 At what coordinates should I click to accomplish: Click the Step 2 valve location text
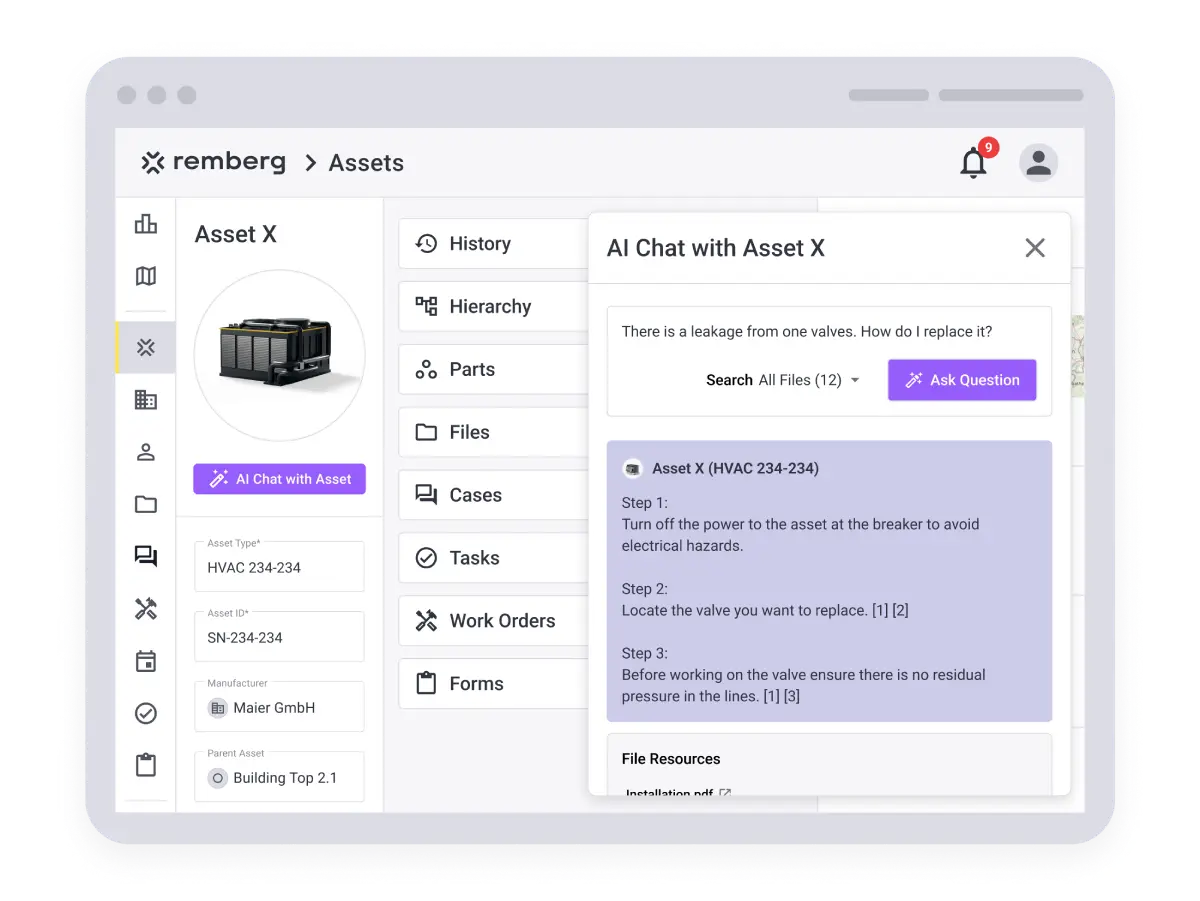coord(765,610)
